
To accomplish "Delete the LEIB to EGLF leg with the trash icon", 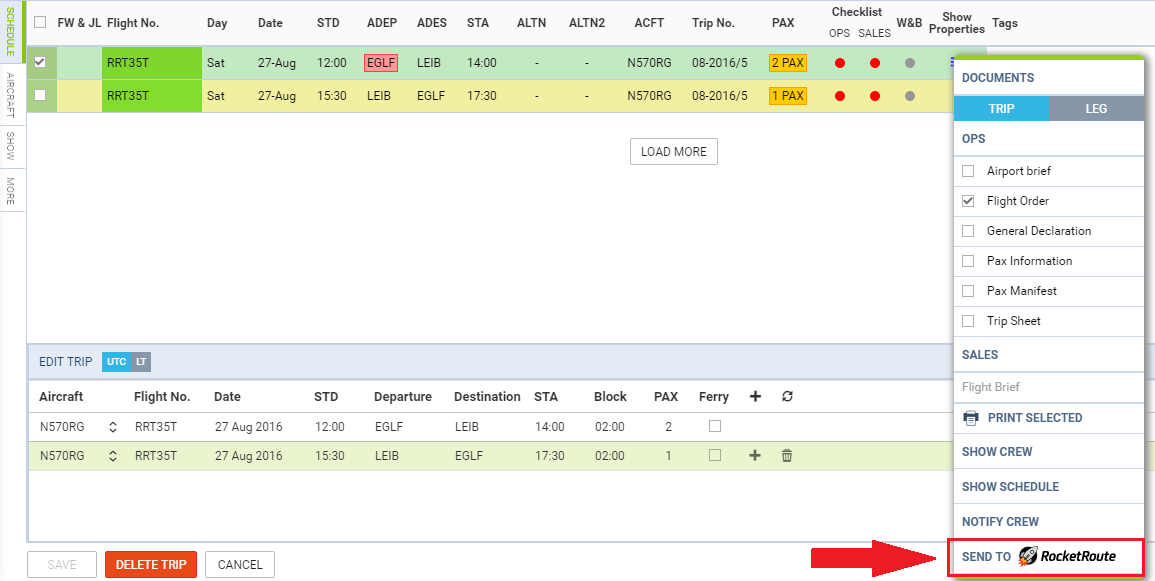I will pyautogui.click(x=787, y=456).
